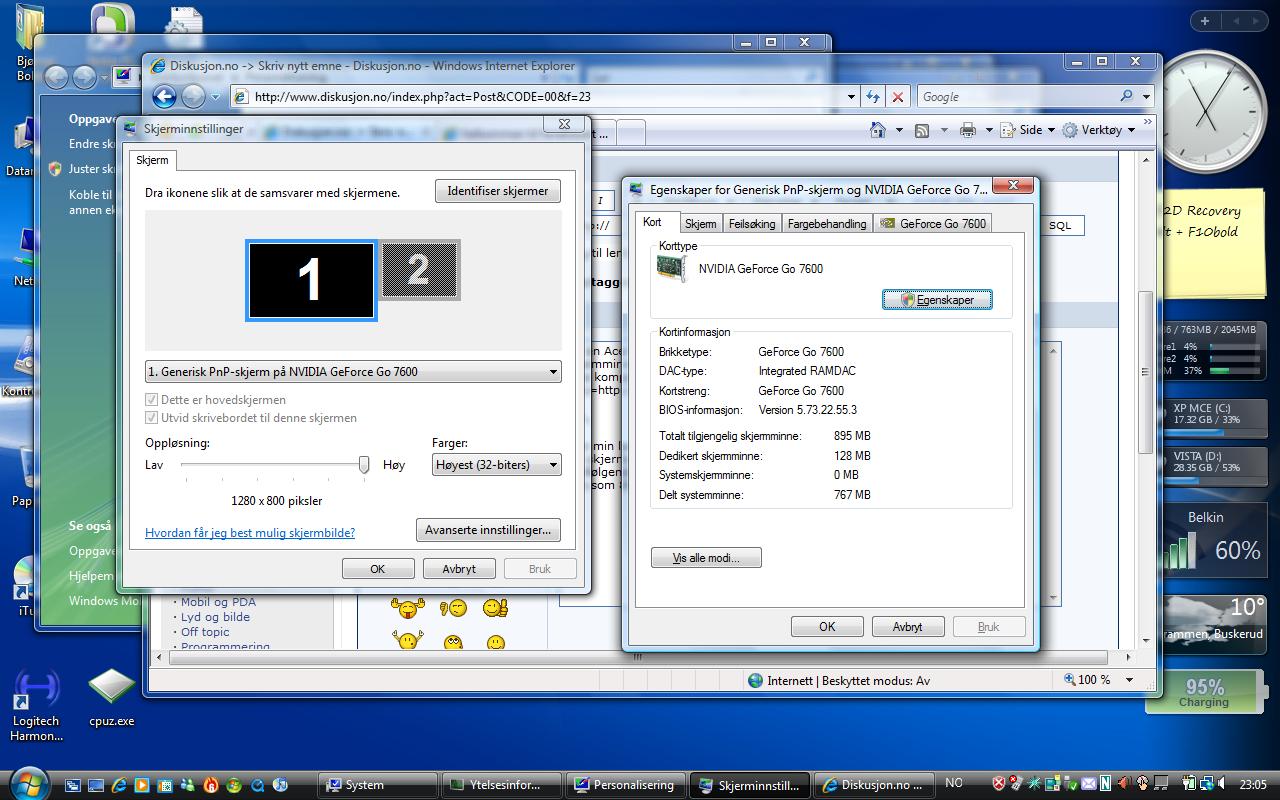Click the battery 95% Charging gadget
Image resolution: width=1280 pixels, height=800 pixels.
[x=1204, y=692]
